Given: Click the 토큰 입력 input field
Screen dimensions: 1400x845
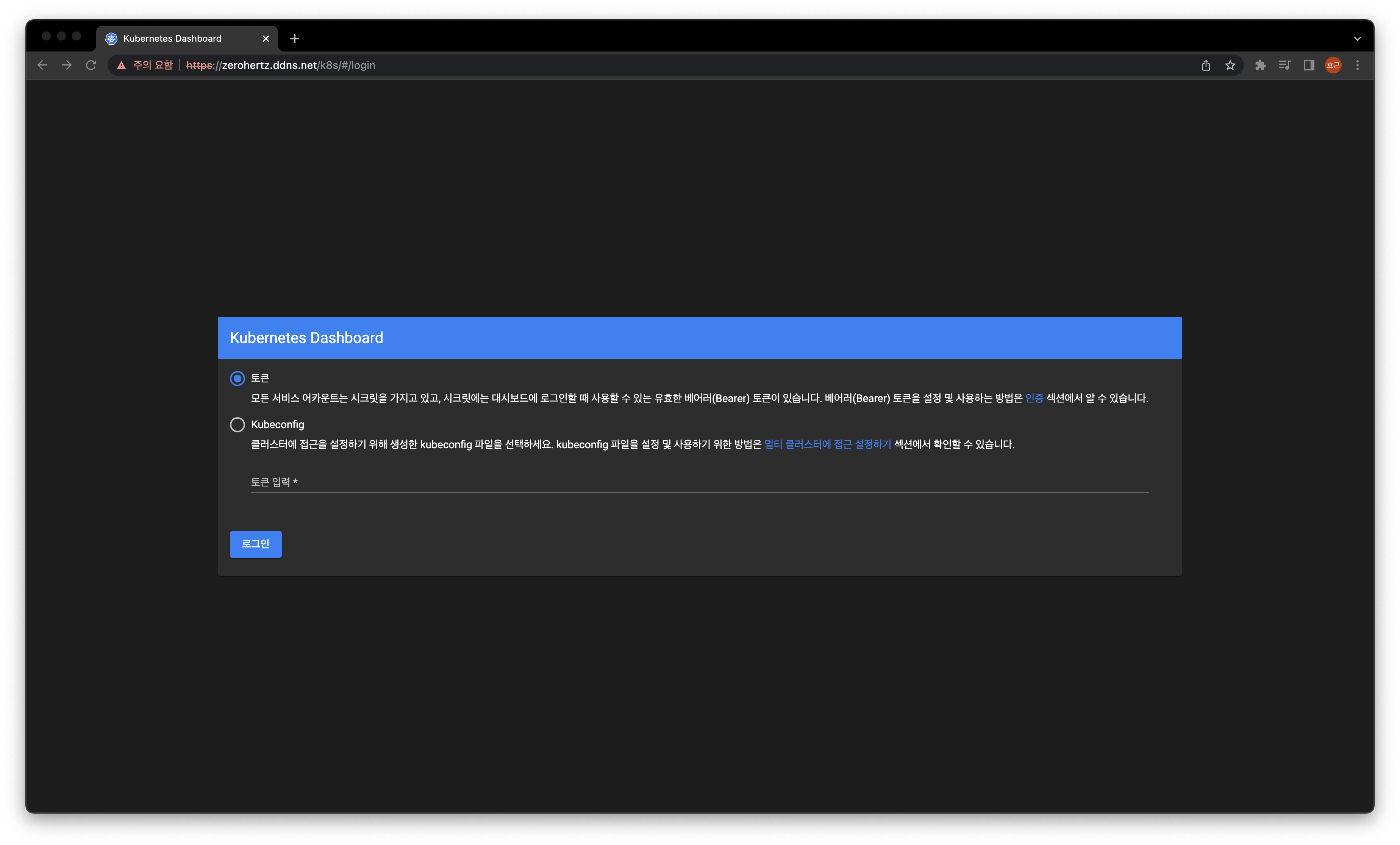Looking at the screenshot, I should [699, 482].
